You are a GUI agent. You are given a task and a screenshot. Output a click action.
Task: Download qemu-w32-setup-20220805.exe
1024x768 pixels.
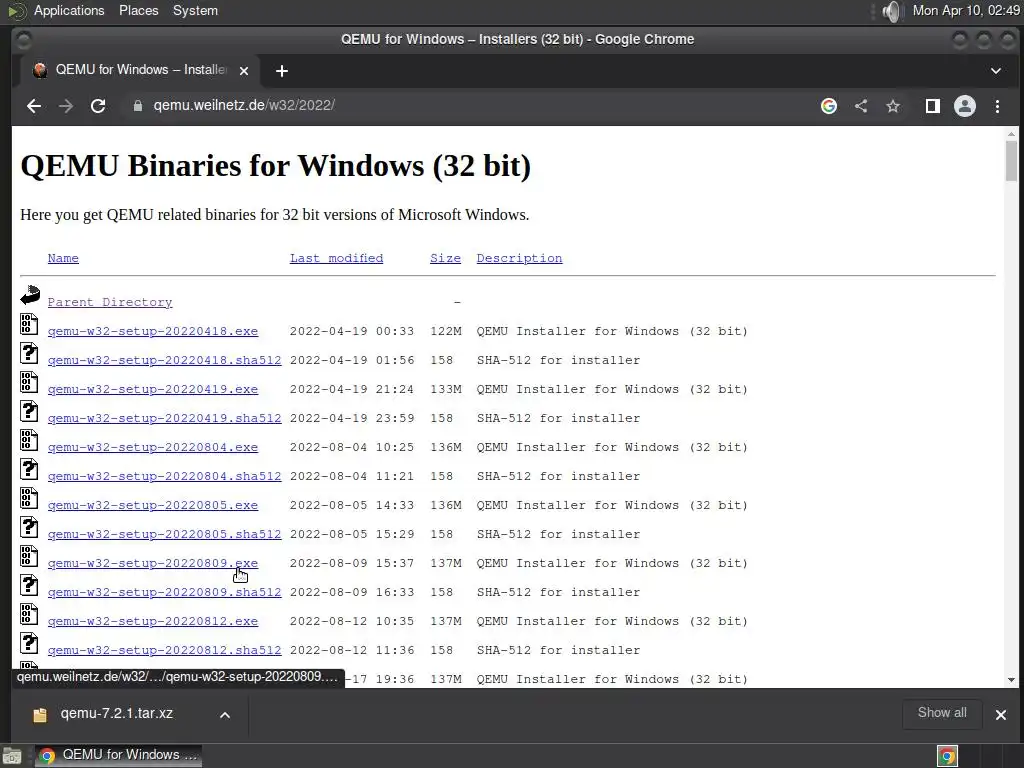point(153,505)
